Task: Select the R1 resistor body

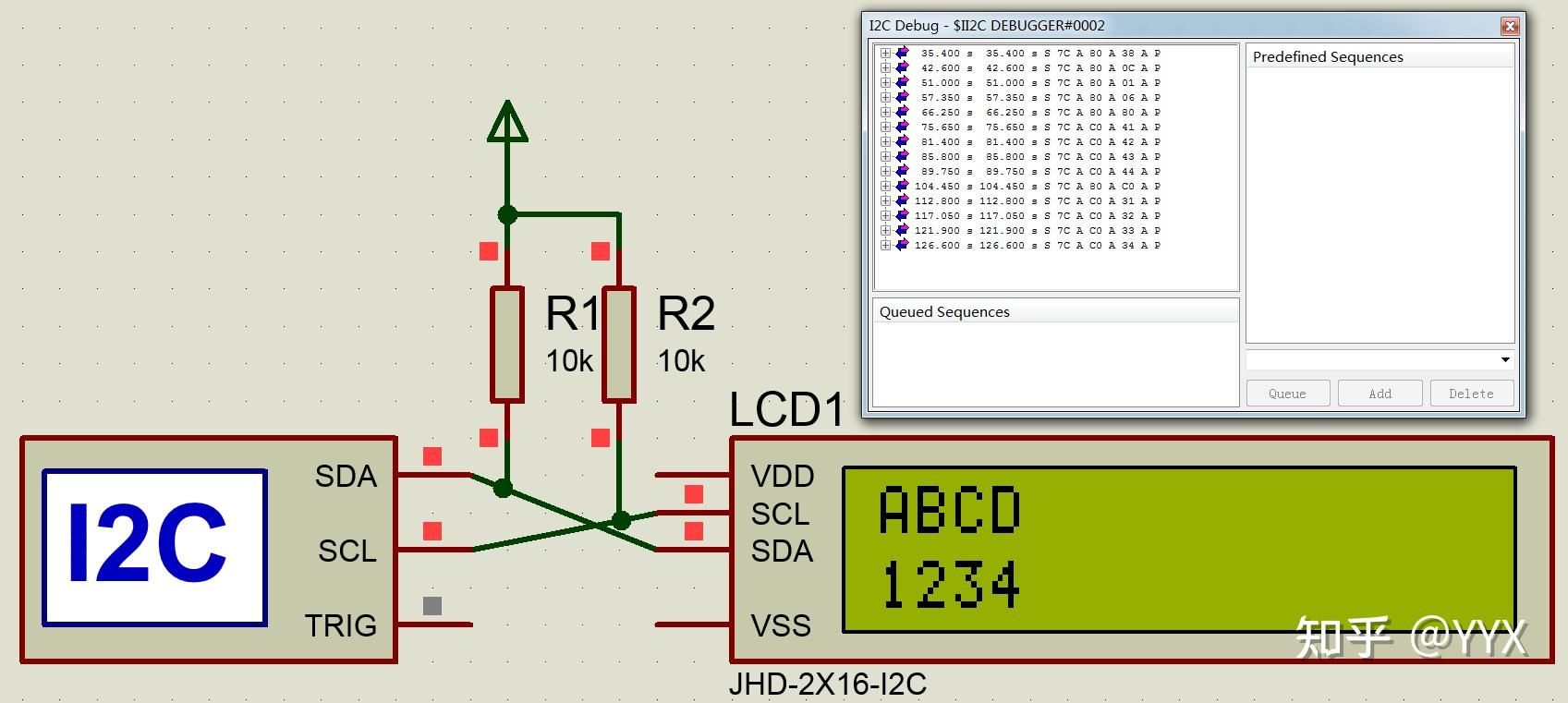Action: [506, 345]
